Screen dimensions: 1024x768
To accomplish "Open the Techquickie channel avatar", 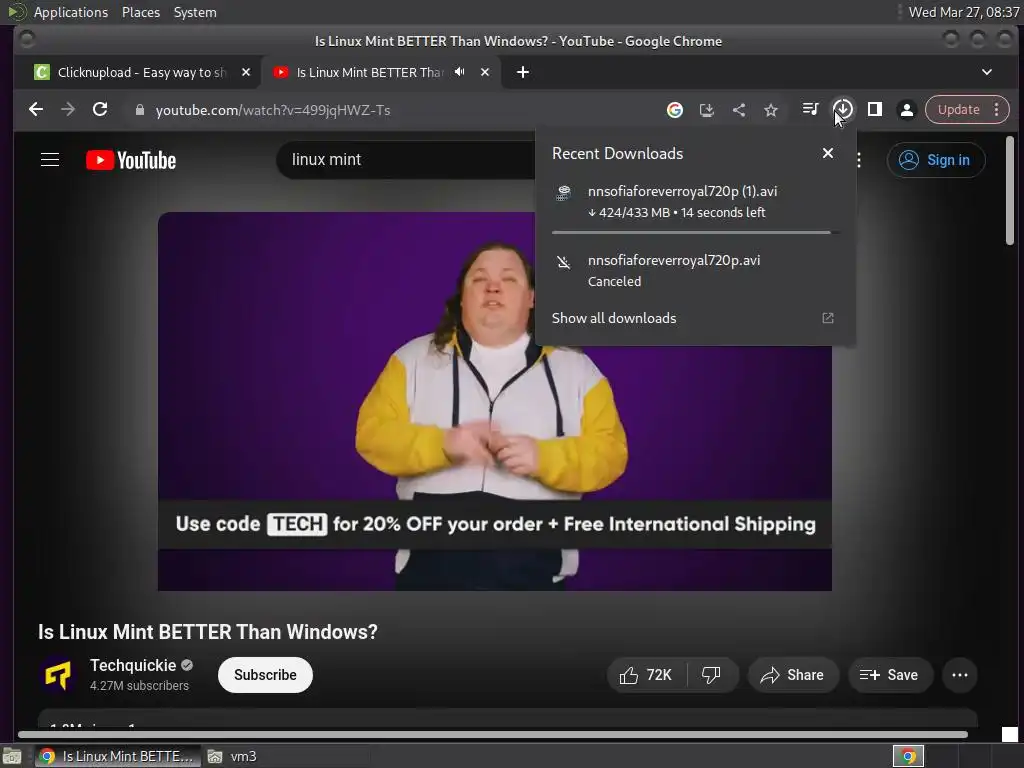I will pyautogui.click(x=57, y=675).
